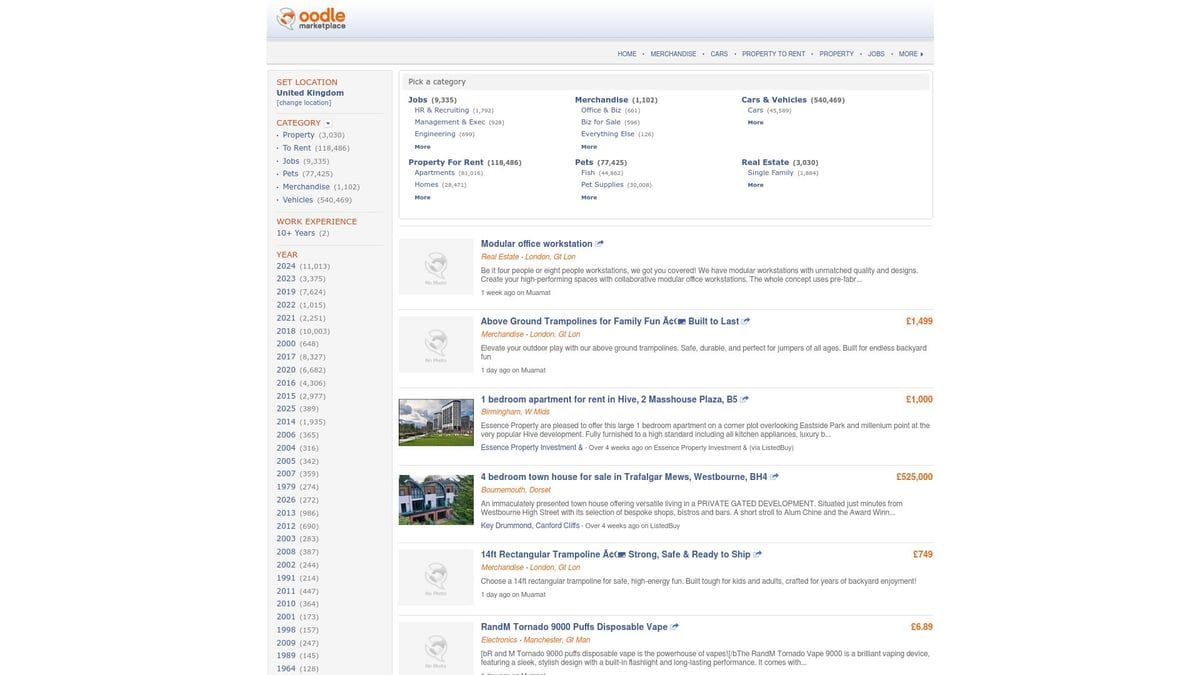
Task: Open the RandM Tornado 9000 Puffs Disposable Vape listing
Action: [574, 627]
